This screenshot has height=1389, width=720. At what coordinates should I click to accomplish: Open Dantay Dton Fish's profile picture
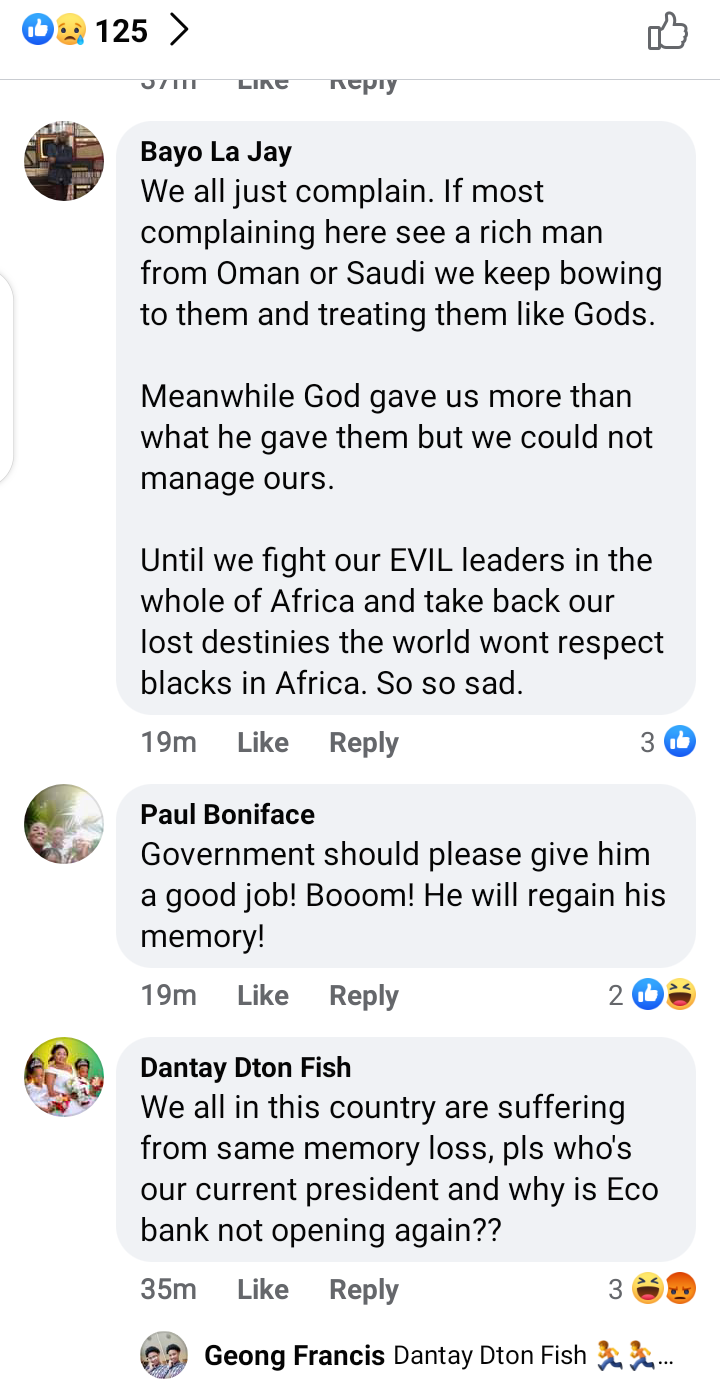coord(64,1077)
